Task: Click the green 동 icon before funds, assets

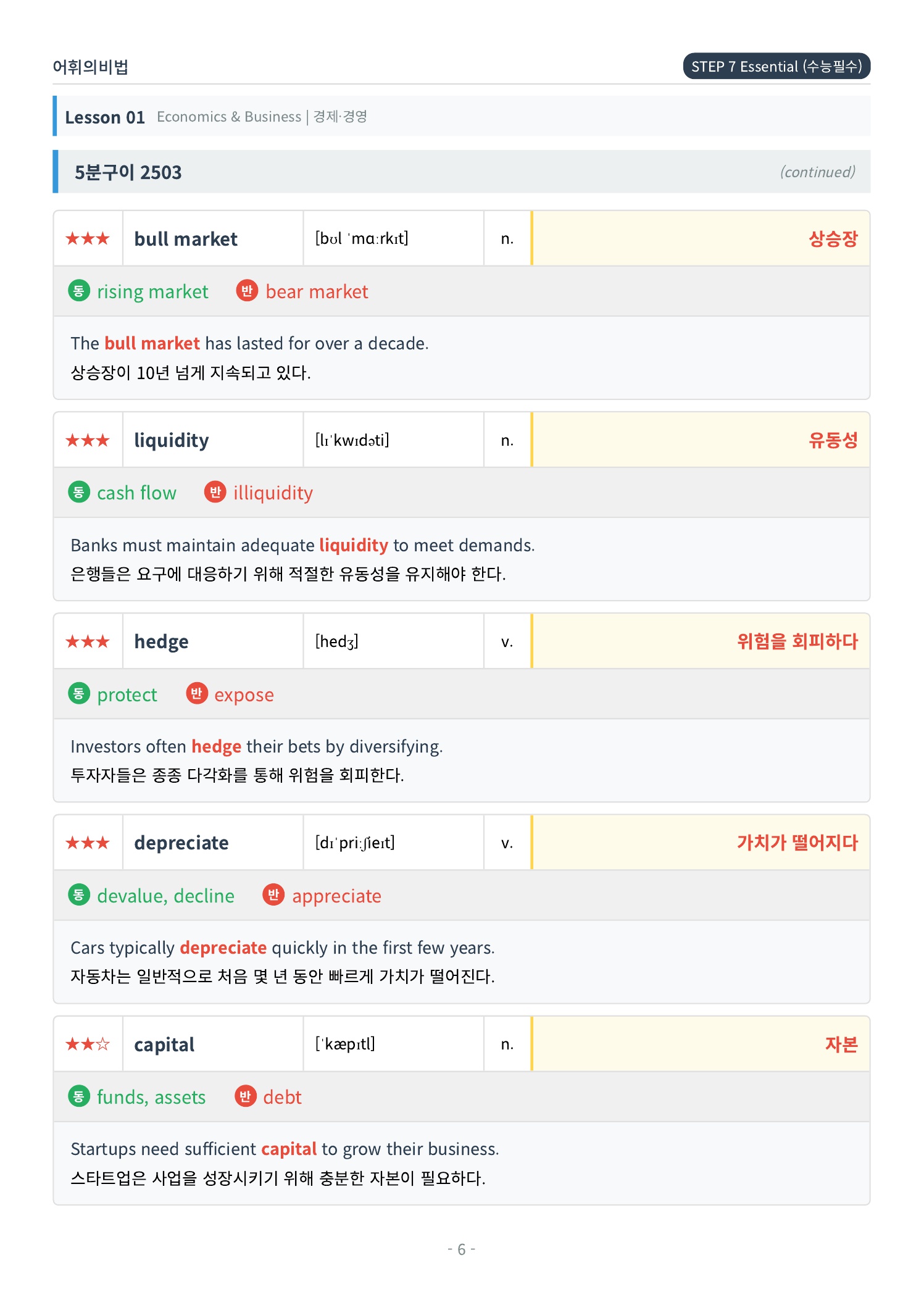Action: 78,1096
